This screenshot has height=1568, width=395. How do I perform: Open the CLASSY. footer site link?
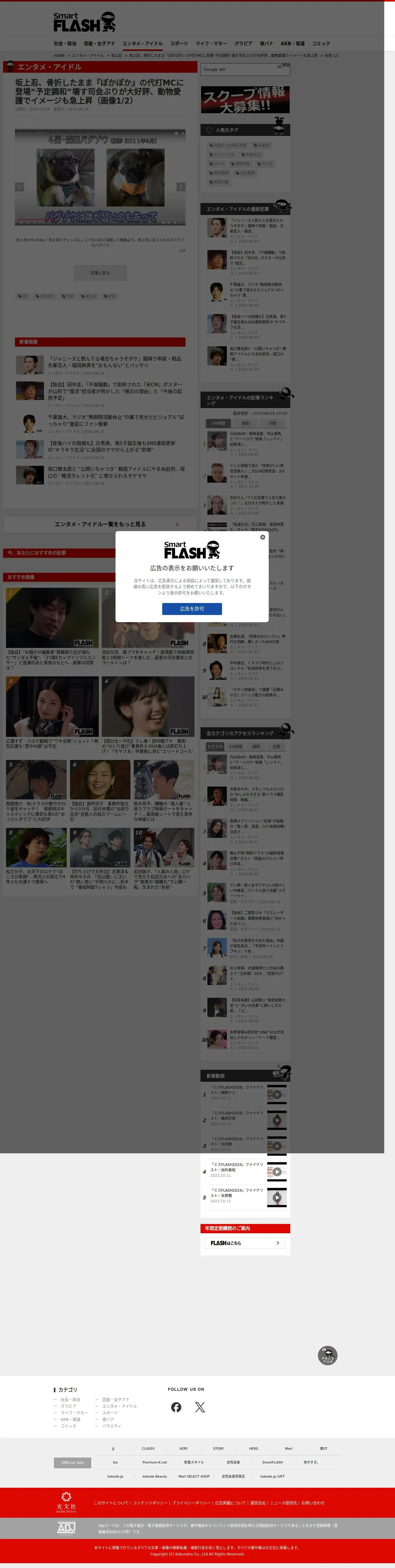pyautogui.click(x=148, y=1449)
